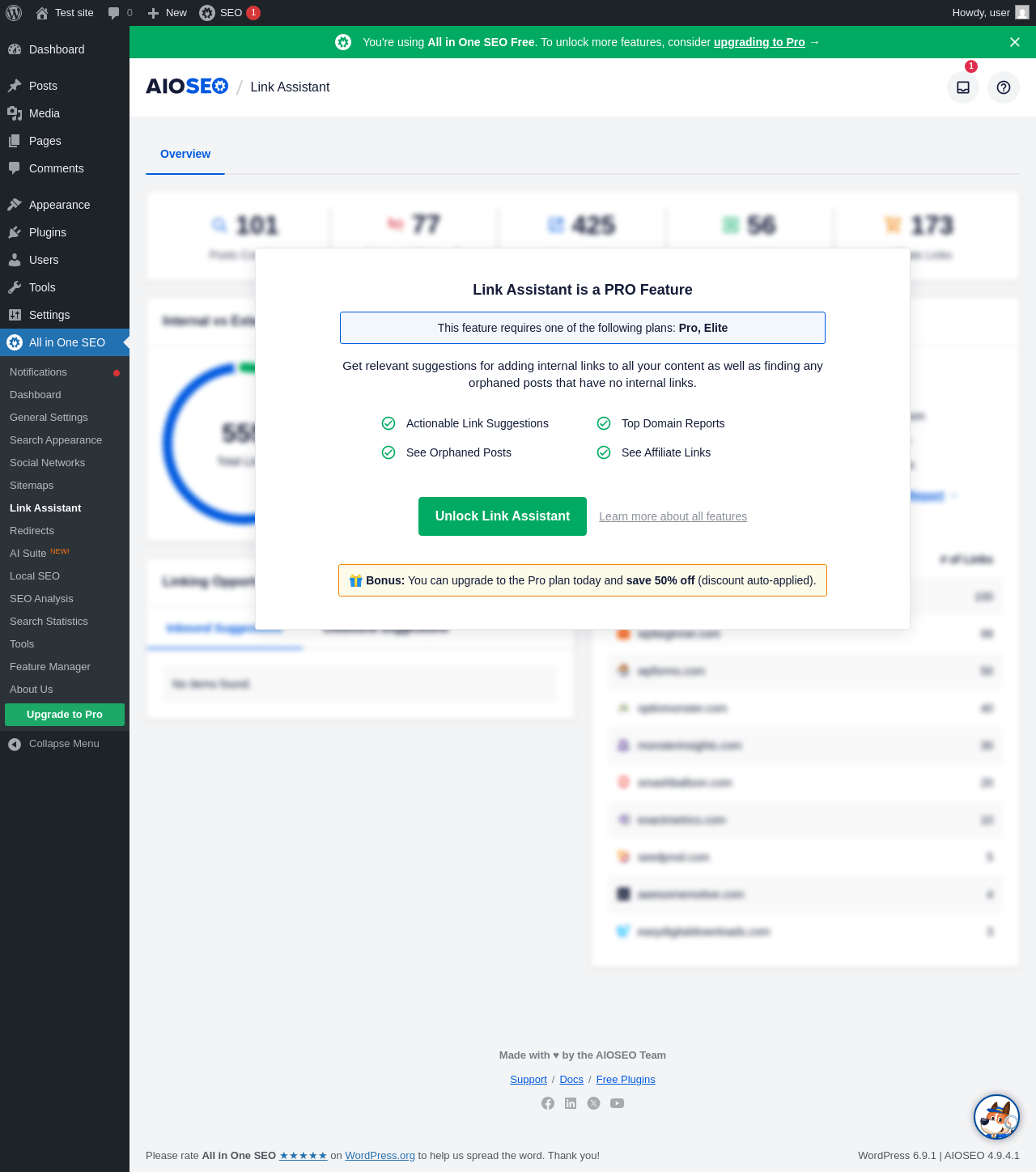The image size is (1036, 1172).
Task: Open the New content dropdown in admin bar
Action: tap(167, 13)
